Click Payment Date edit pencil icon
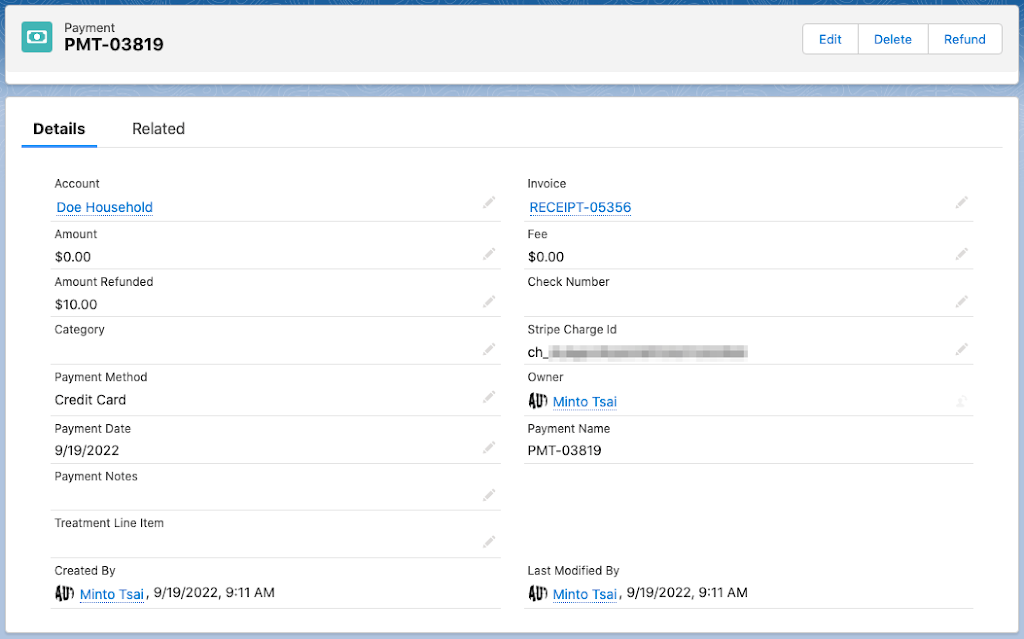 pyautogui.click(x=489, y=447)
